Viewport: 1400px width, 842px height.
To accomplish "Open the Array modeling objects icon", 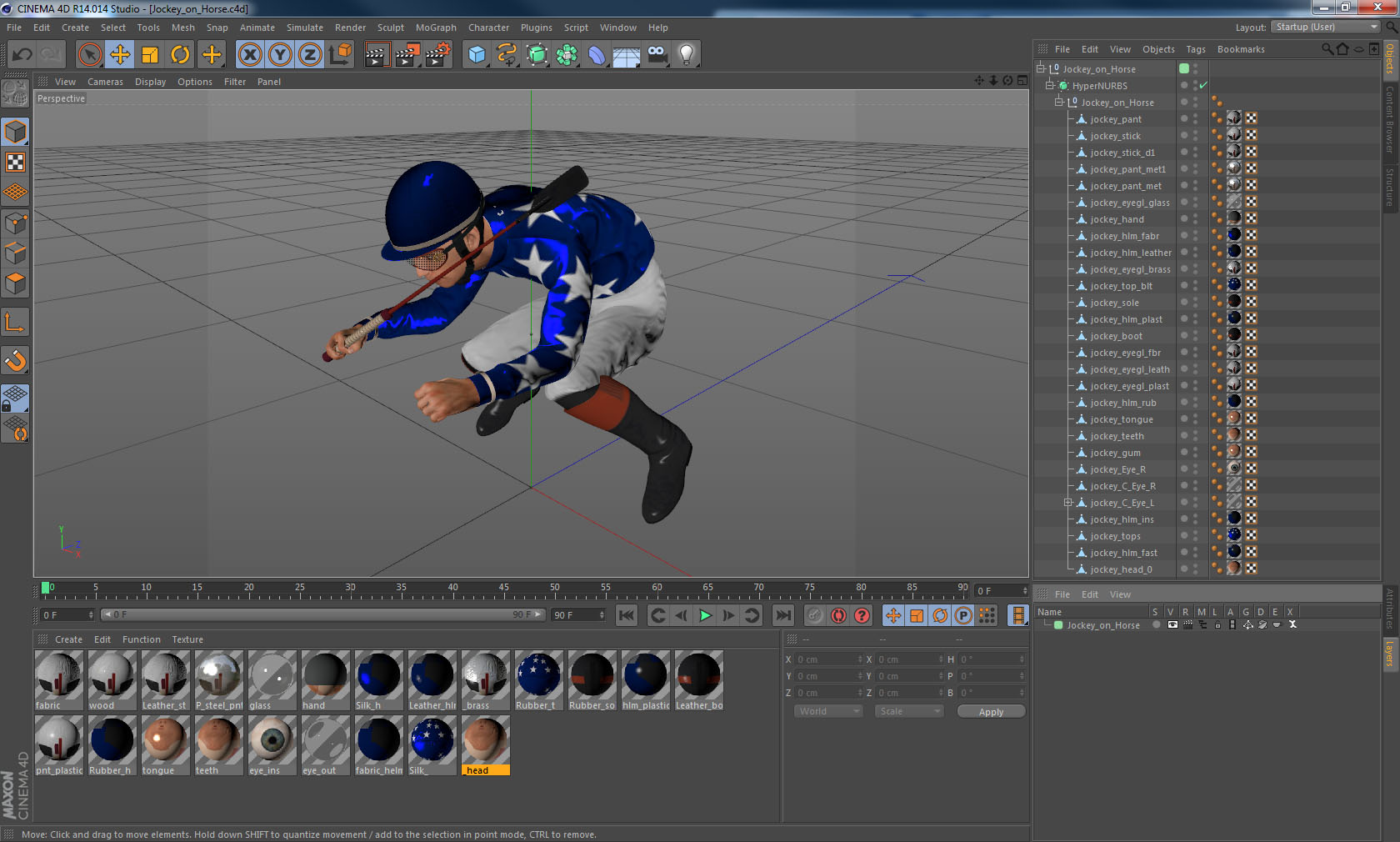I will click(x=567, y=55).
